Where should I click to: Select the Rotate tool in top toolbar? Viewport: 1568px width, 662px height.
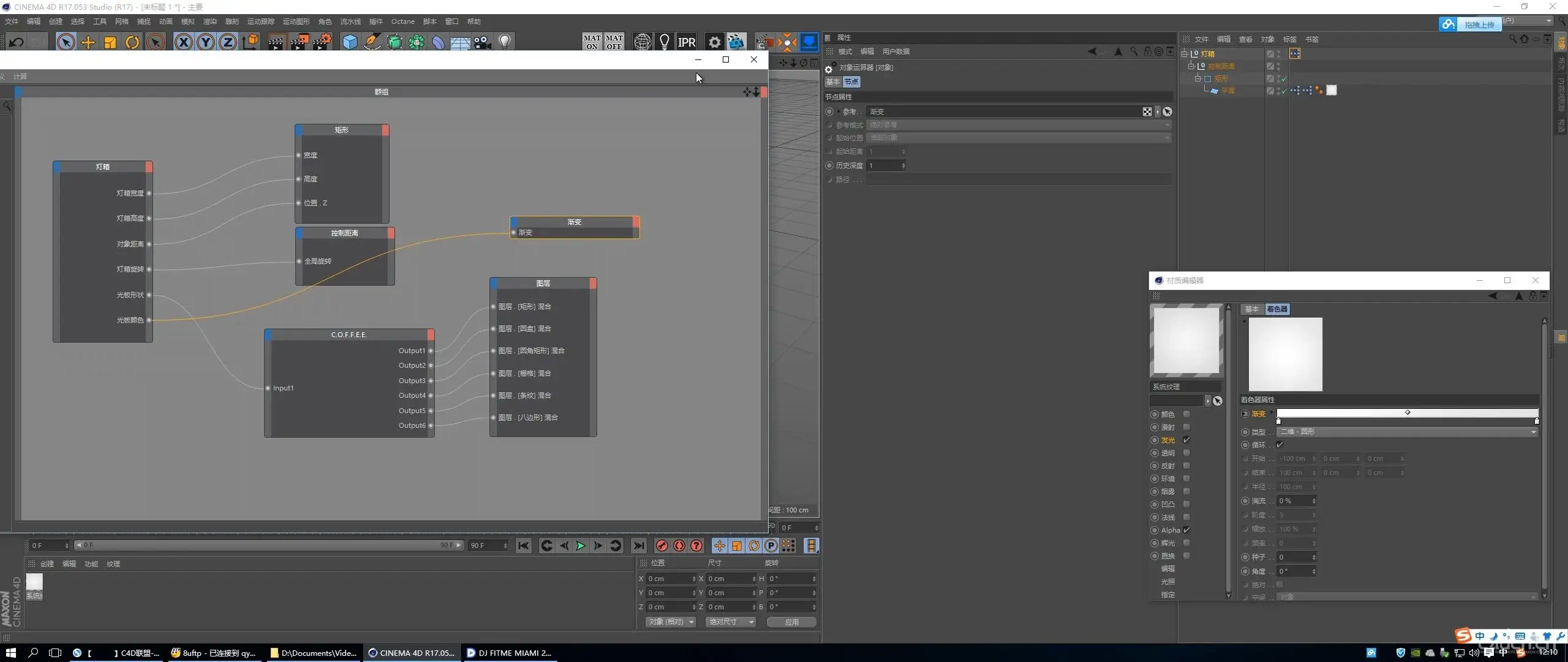point(132,42)
